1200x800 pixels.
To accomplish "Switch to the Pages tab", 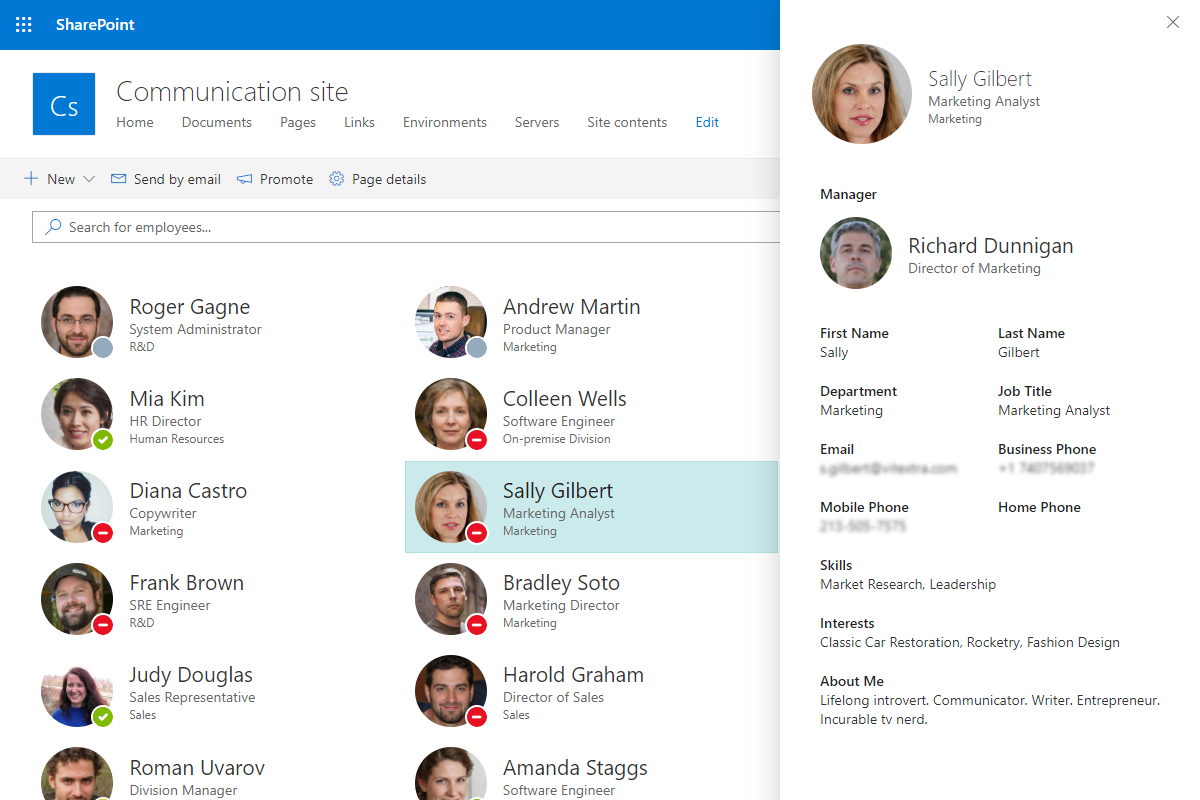I will (297, 122).
